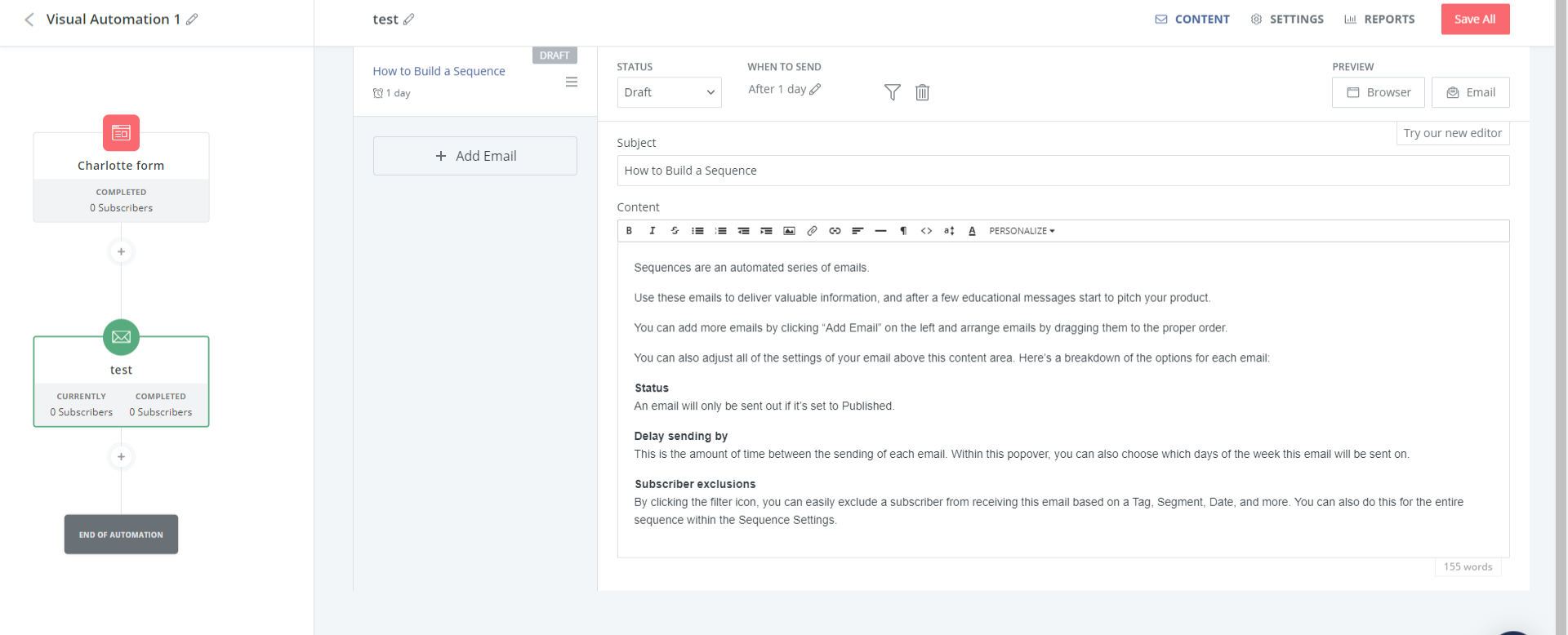Click the drag handle on the email item
The image size is (1568, 635).
coord(572,82)
